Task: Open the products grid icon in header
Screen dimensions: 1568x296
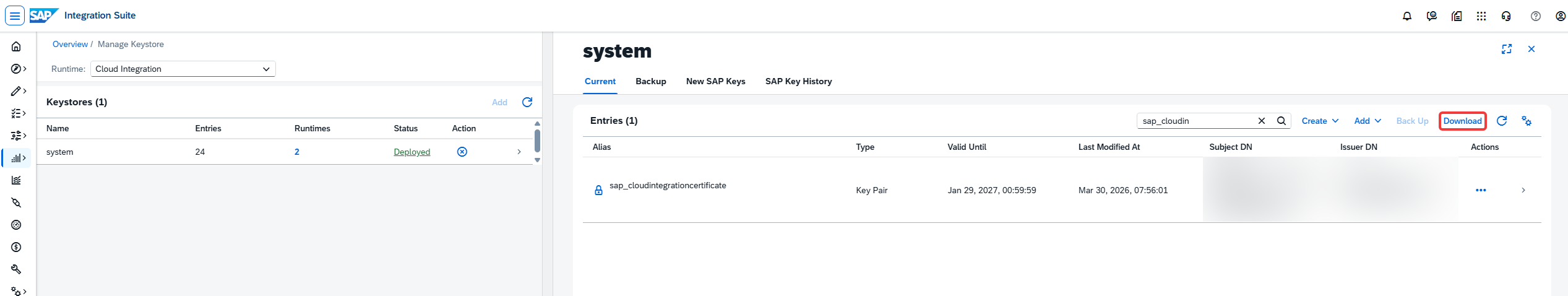Action: pyautogui.click(x=1481, y=16)
